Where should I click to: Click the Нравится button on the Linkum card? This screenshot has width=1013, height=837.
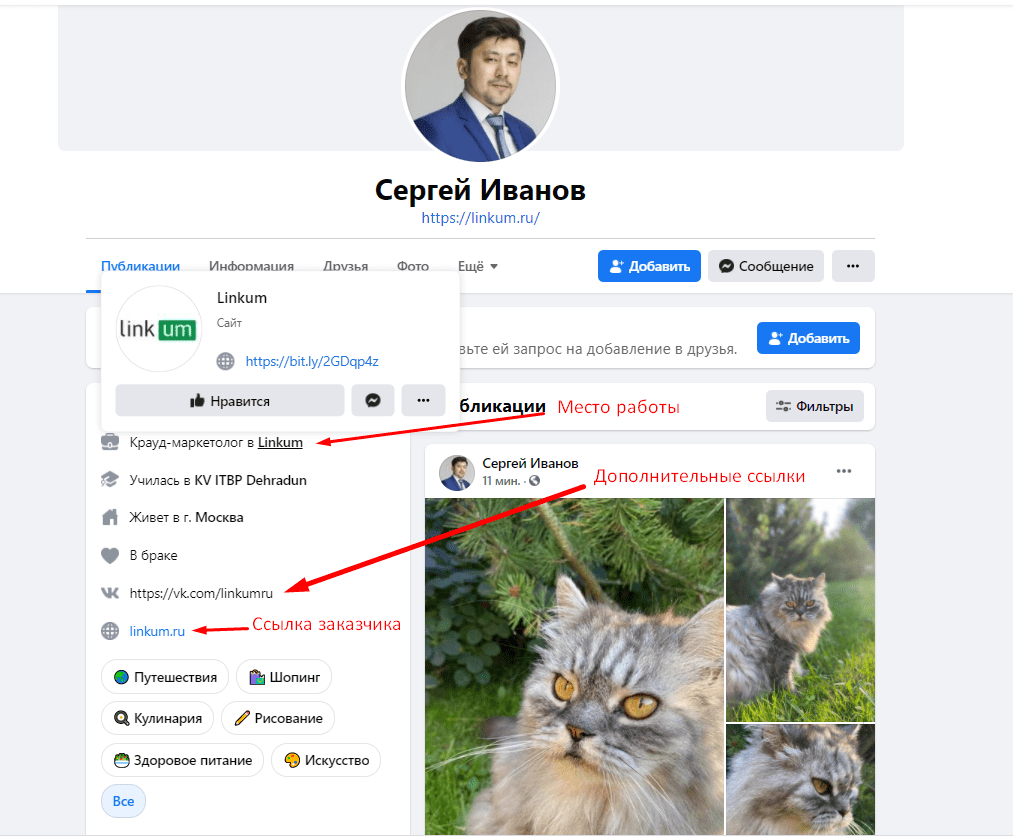pyautogui.click(x=229, y=400)
